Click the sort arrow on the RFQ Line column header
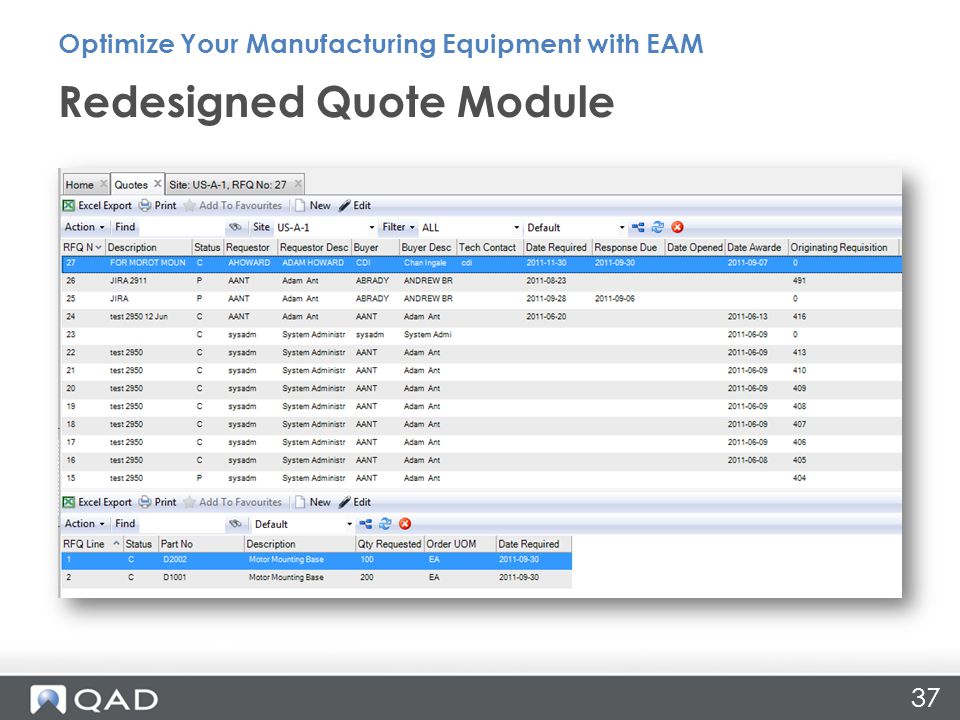This screenshot has height=720, width=960. tap(116, 544)
